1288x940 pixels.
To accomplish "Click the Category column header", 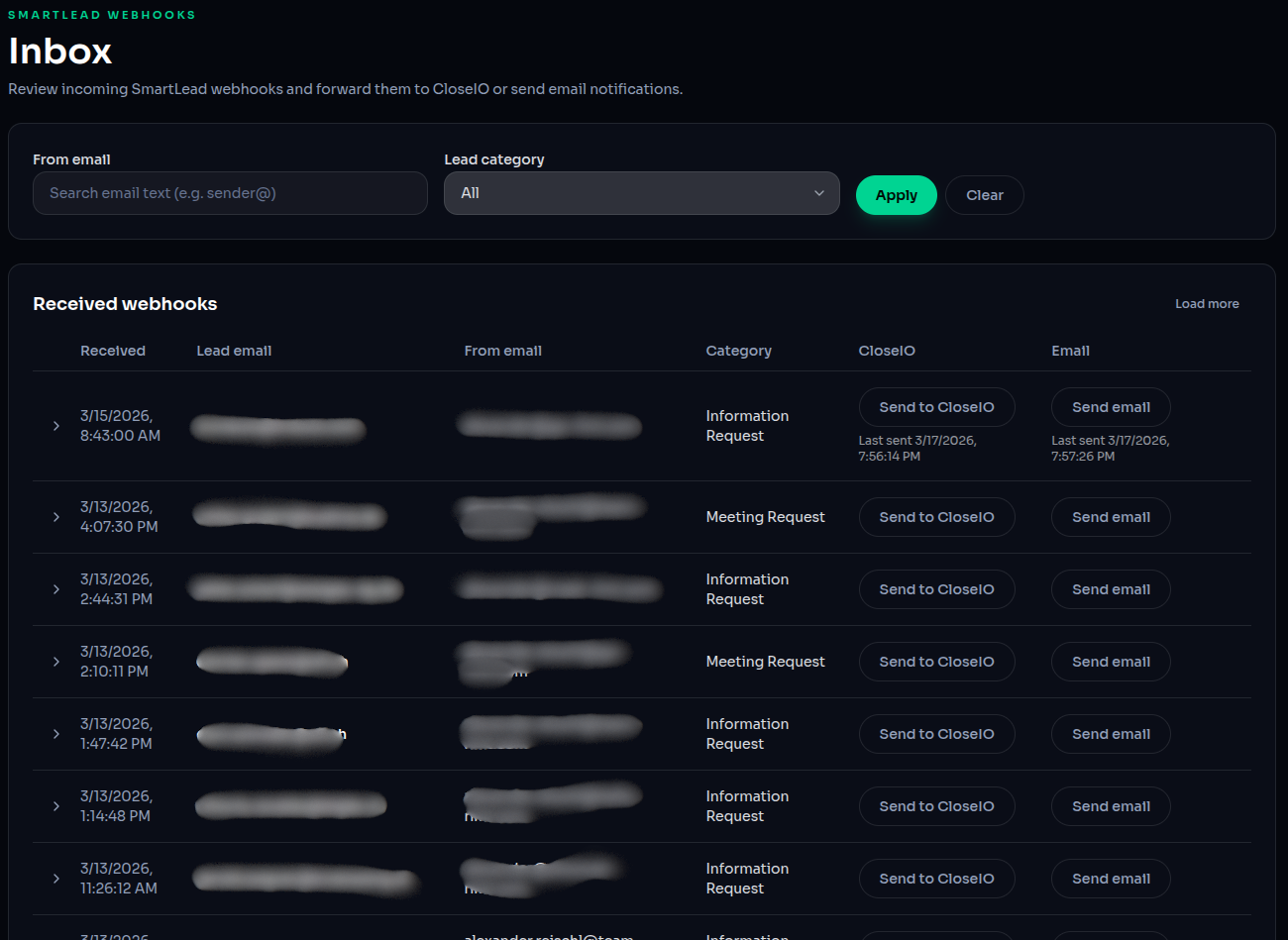I will pos(738,351).
